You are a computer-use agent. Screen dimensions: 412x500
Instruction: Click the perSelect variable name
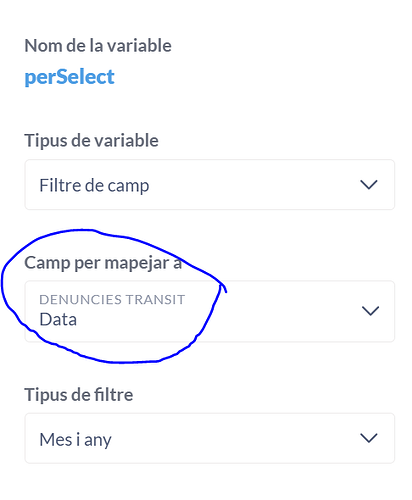[x=69, y=78]
